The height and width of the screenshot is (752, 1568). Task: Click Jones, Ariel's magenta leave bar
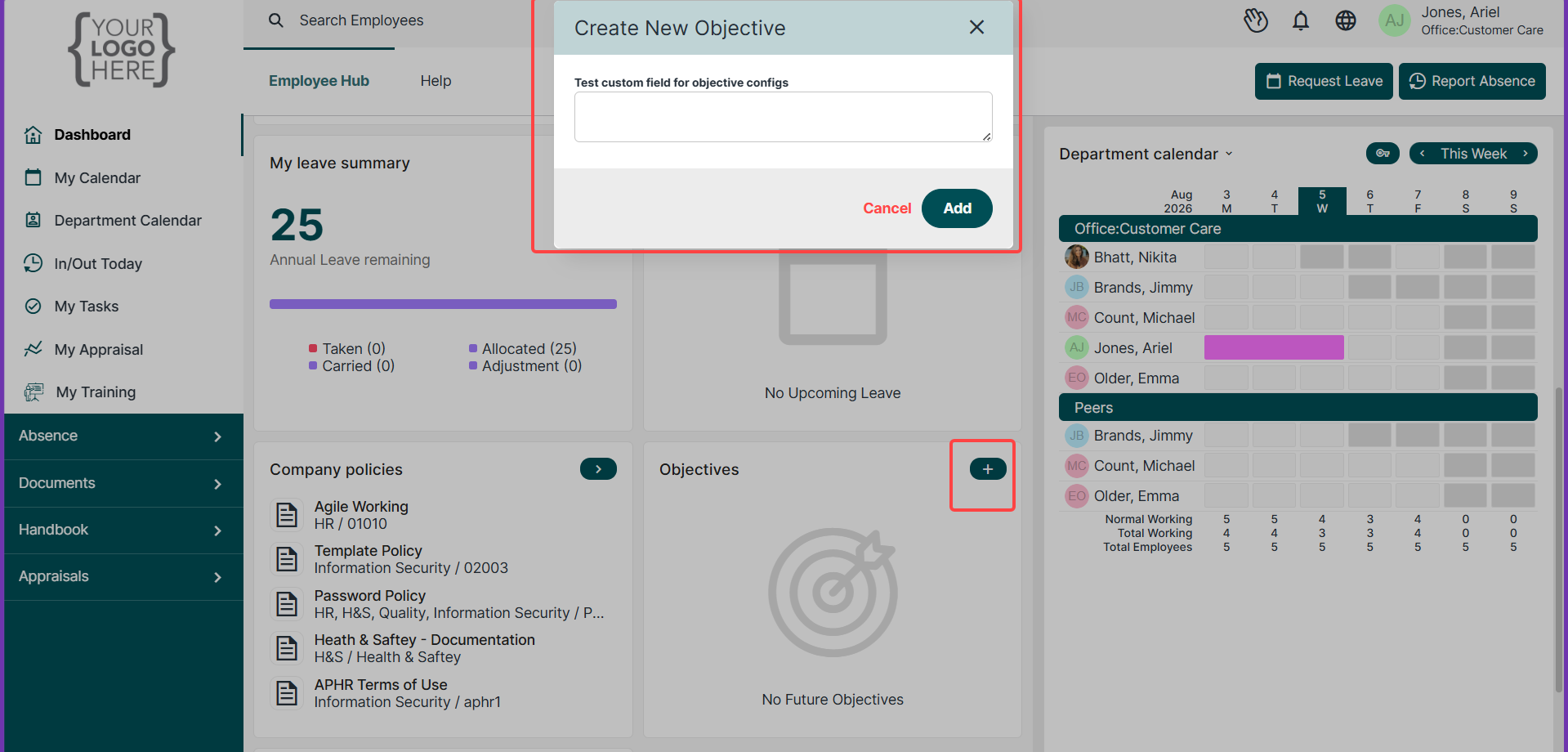1274,347
